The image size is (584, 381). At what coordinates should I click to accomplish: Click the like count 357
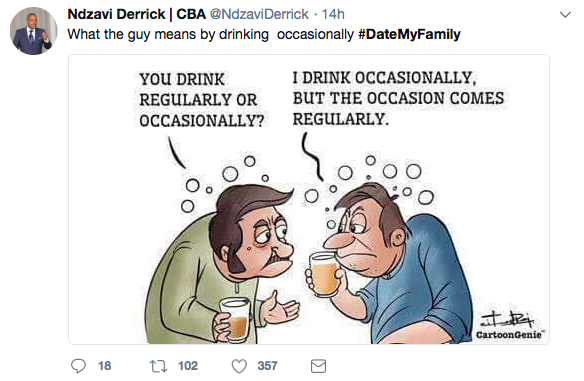pyautogui.click(x=267, y=366)
